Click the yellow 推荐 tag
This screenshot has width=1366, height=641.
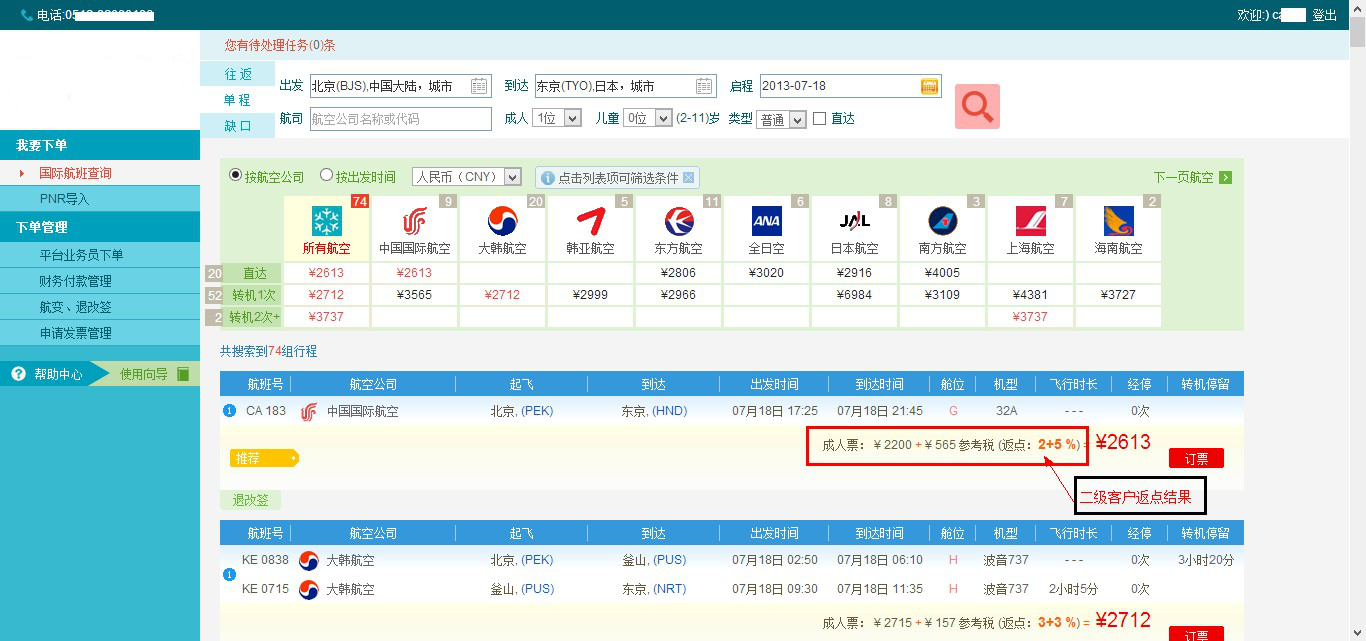(x=264, y=458)
